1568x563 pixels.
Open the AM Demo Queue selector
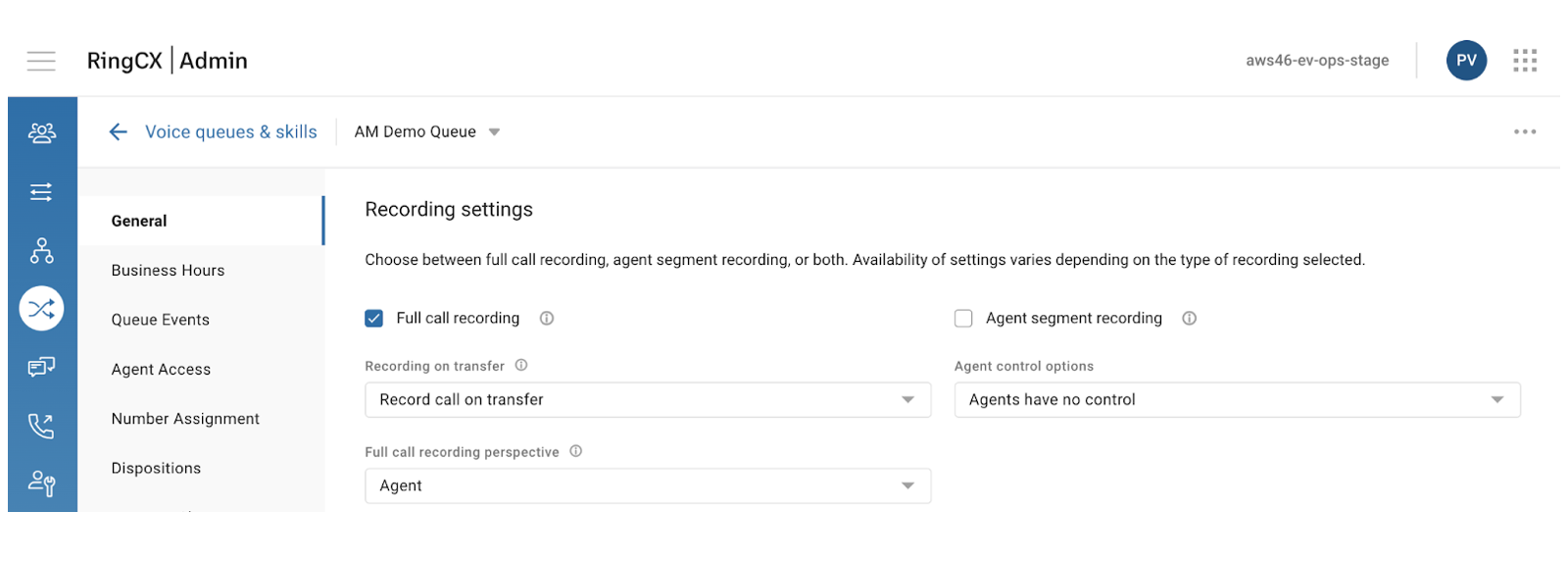[427, 131]
